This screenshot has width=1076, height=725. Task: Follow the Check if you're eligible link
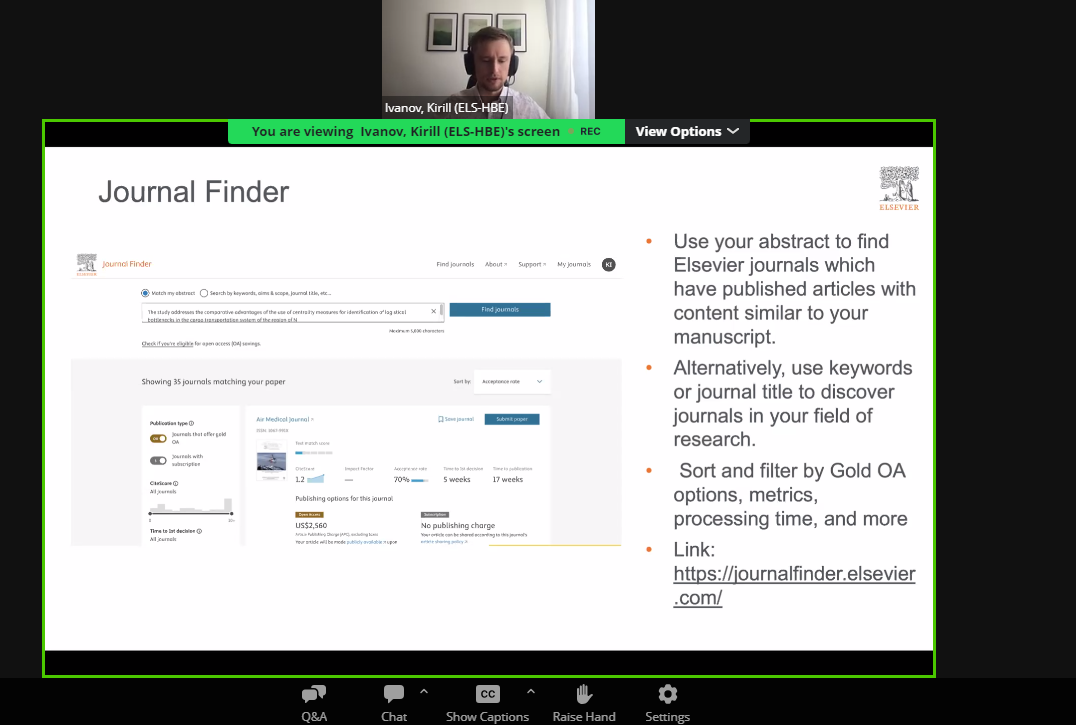167,344
